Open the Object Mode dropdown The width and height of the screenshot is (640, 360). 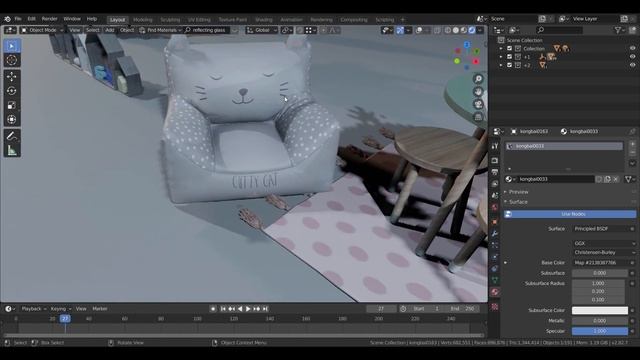pyautogui.click(x=42, y=30)
